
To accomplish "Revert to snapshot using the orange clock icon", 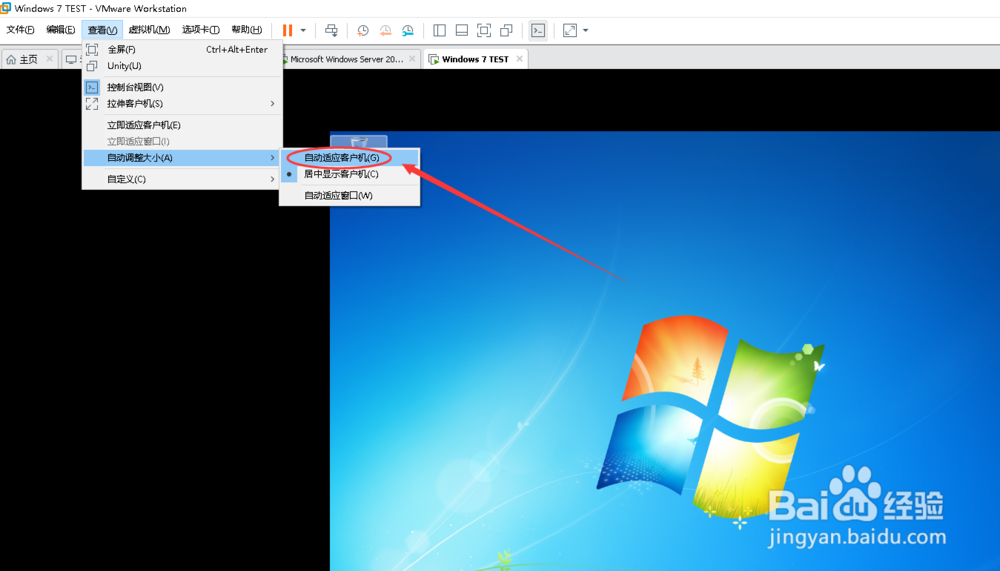I will pyautogui.click(x=385, y=30).
